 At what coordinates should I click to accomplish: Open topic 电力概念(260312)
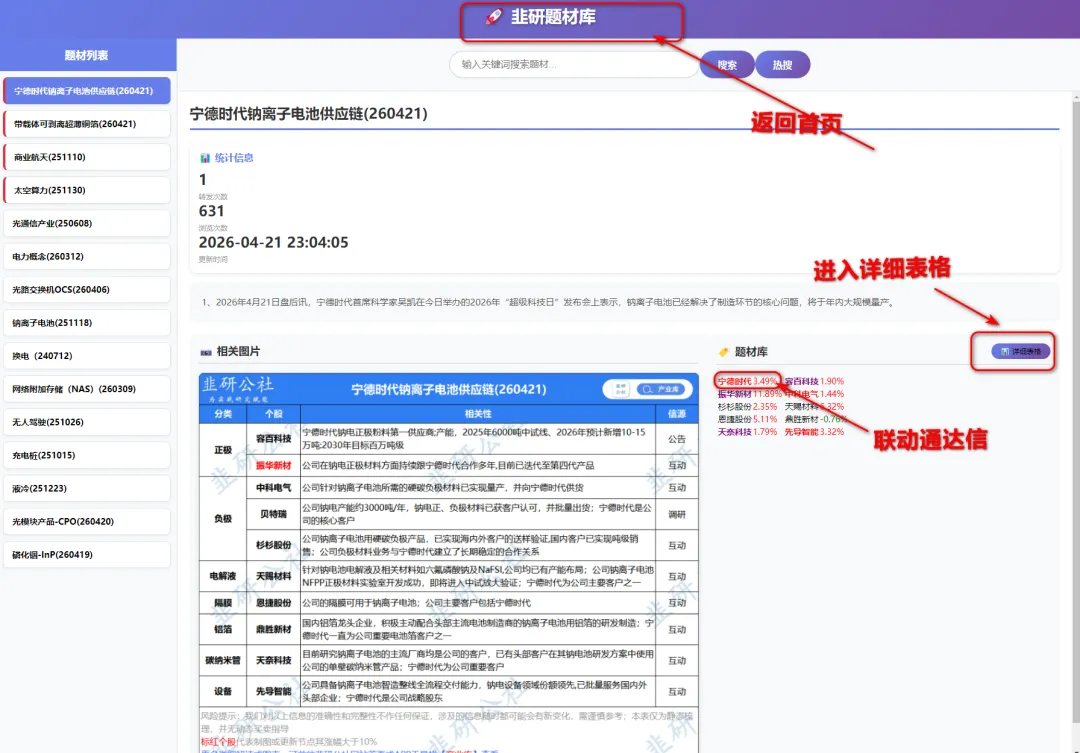tap(87, 256)
